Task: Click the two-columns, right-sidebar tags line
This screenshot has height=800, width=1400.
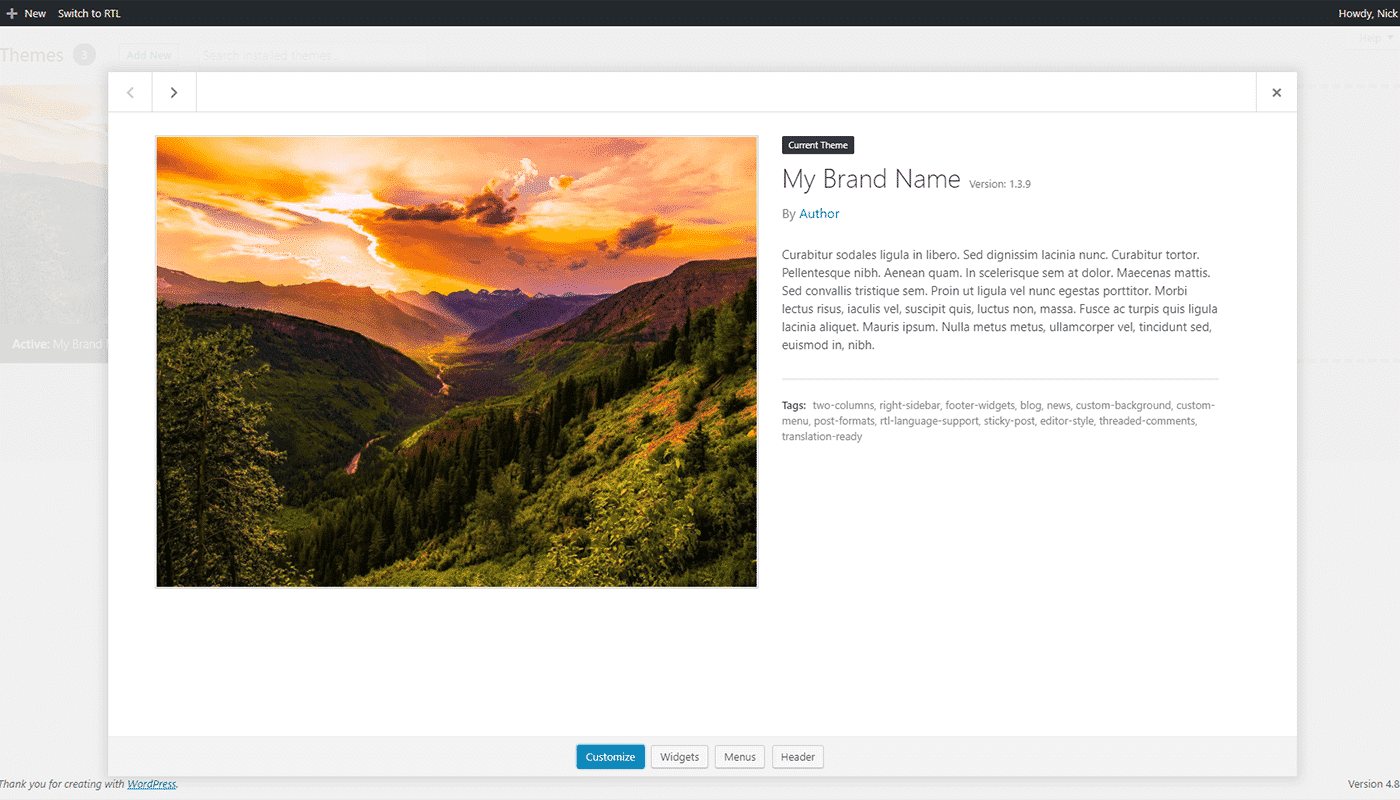Action: click(1000, 421)
